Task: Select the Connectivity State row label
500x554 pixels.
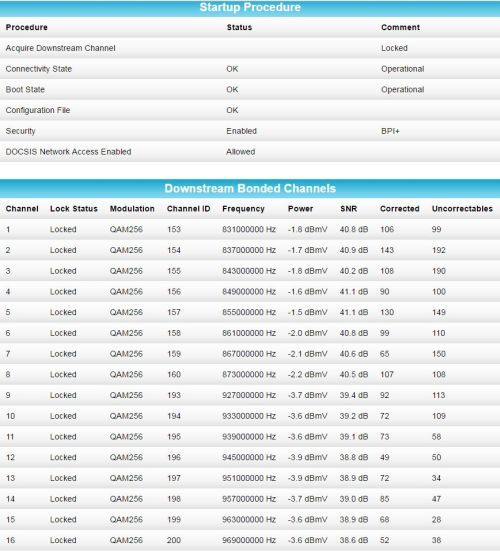Action: [39, 69]
